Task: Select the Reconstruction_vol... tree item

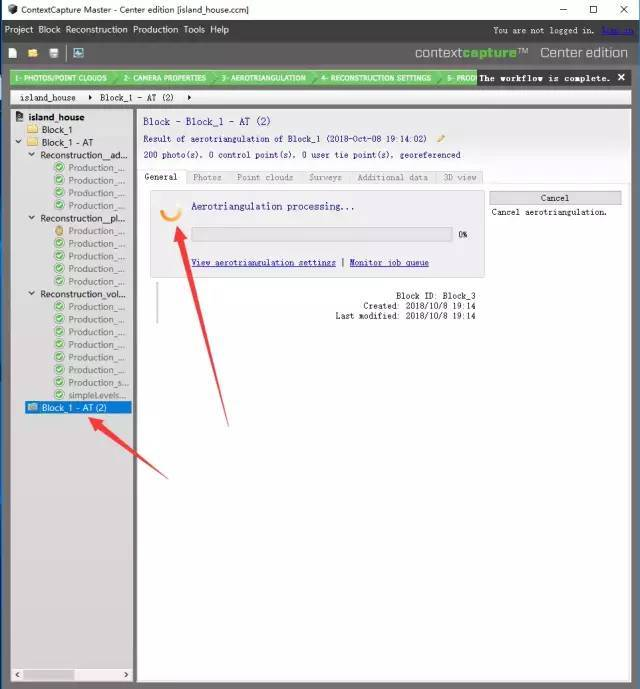Action: tap(83, 294)
